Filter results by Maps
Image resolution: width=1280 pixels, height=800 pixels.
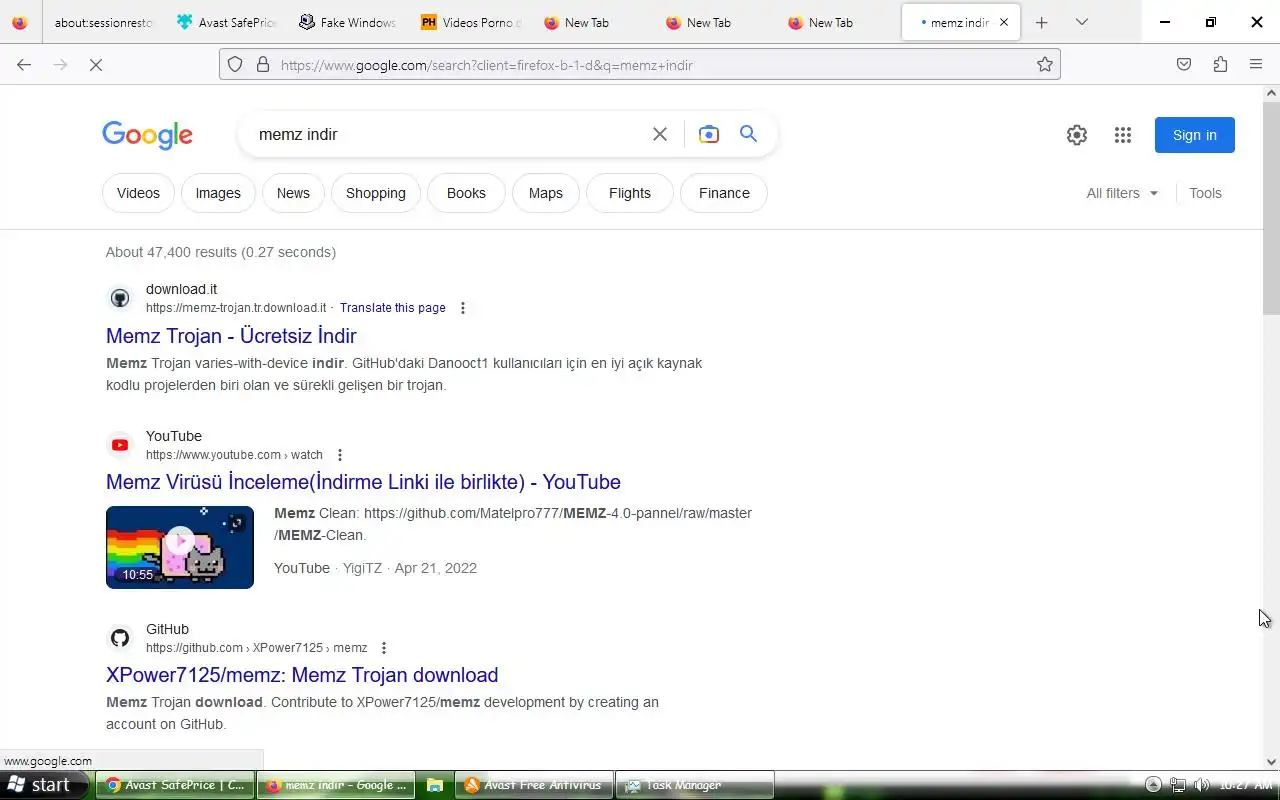pos(546,193)
